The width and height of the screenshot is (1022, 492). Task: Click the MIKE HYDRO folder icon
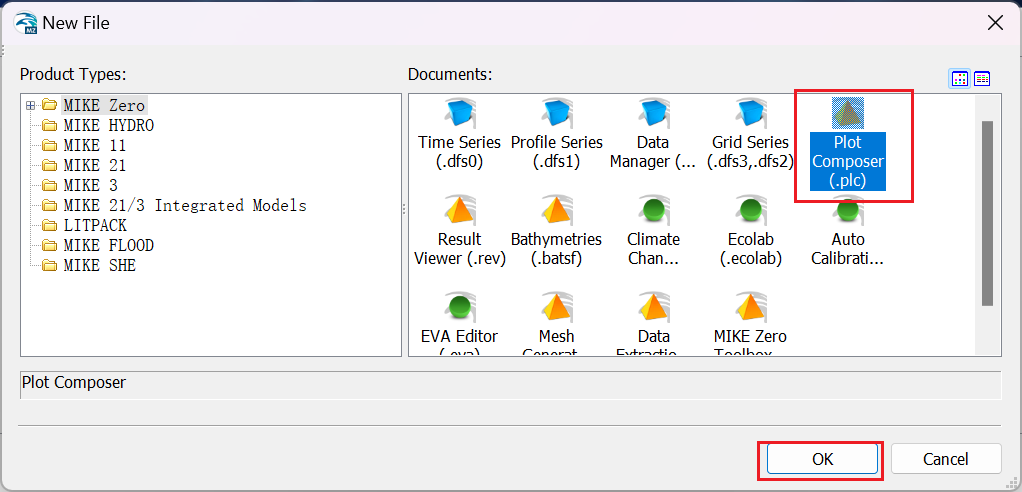click(50, 125)
